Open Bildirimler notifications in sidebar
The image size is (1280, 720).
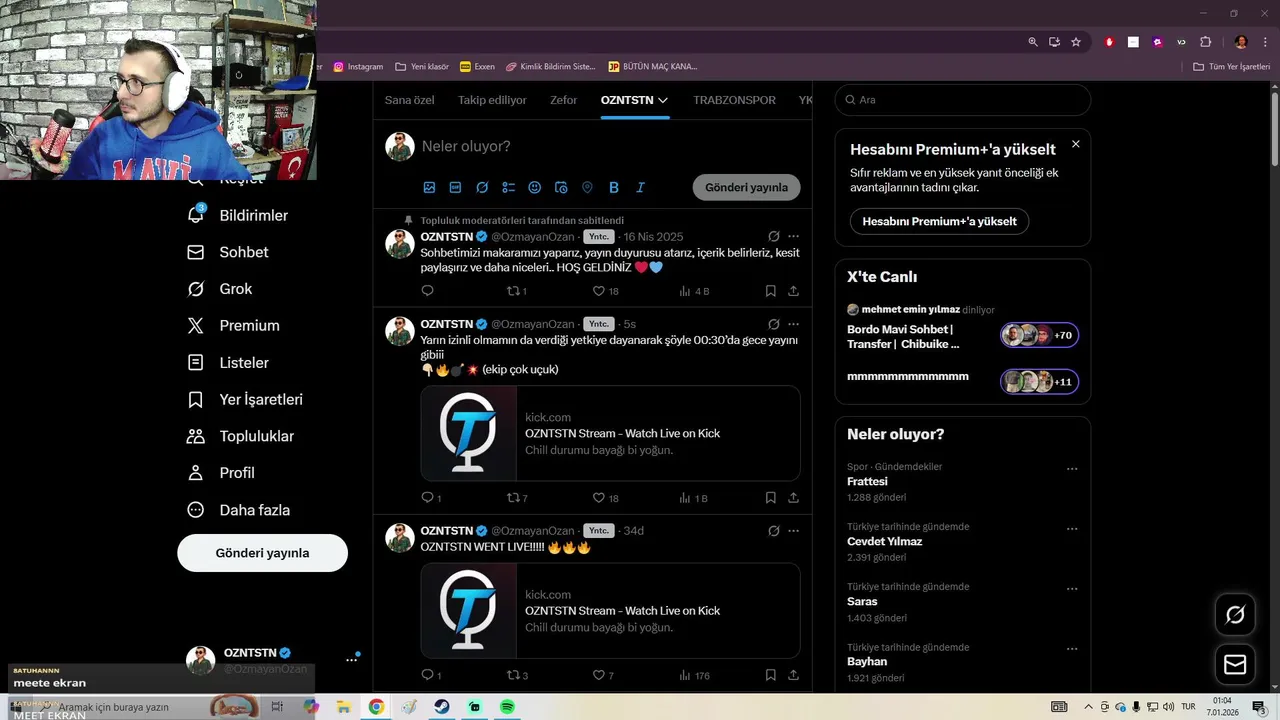coord(238,215)
